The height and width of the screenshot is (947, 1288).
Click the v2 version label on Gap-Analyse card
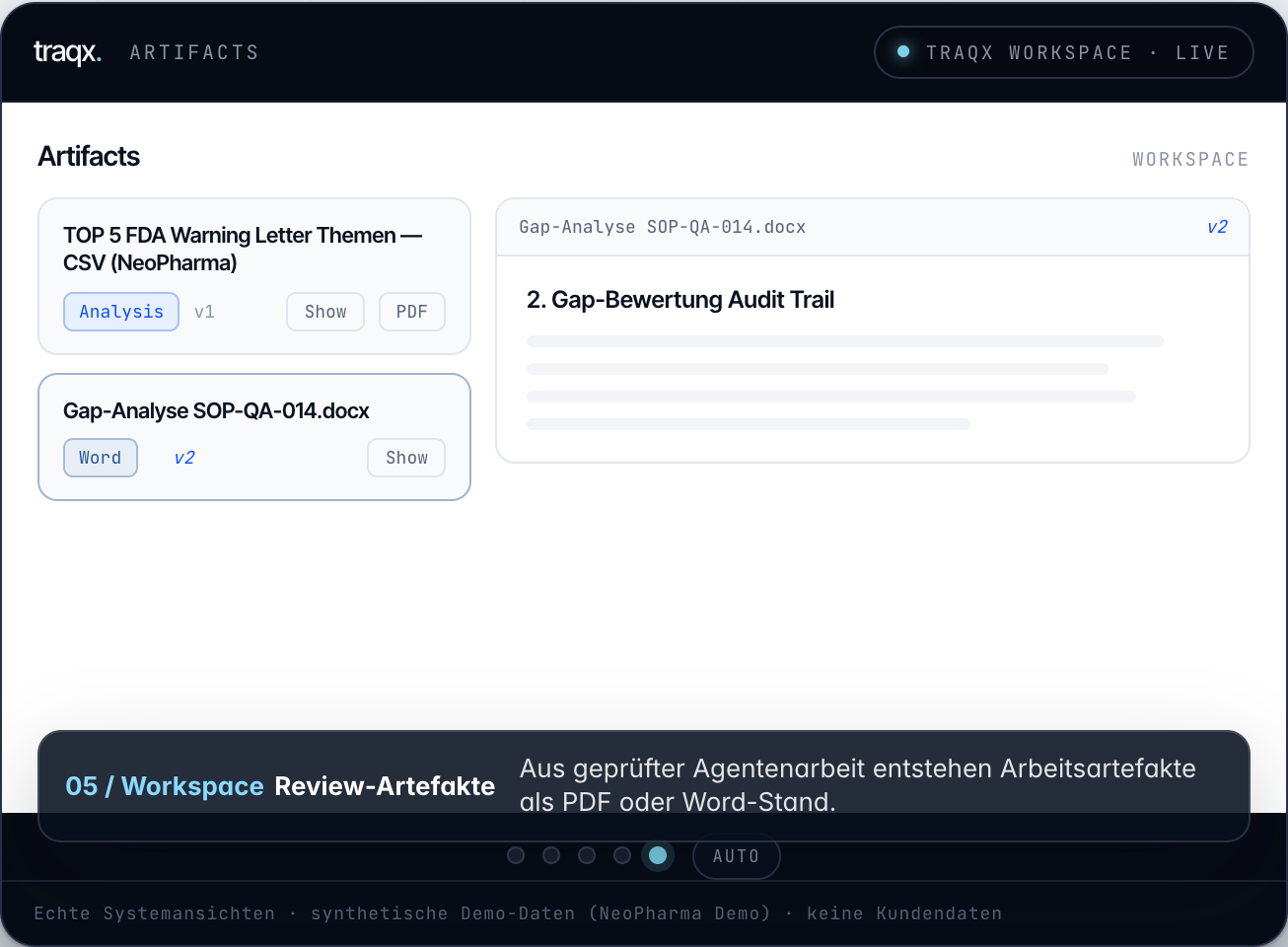coord(184,458)
